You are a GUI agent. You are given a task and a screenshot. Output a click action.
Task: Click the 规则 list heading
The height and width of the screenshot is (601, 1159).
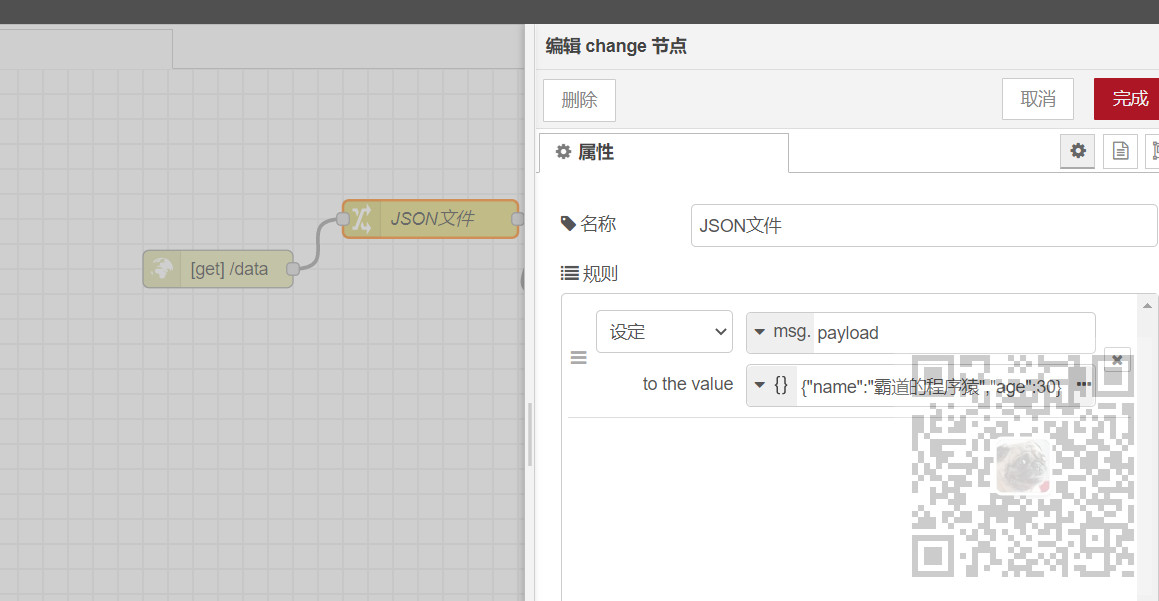coord(589,274)
